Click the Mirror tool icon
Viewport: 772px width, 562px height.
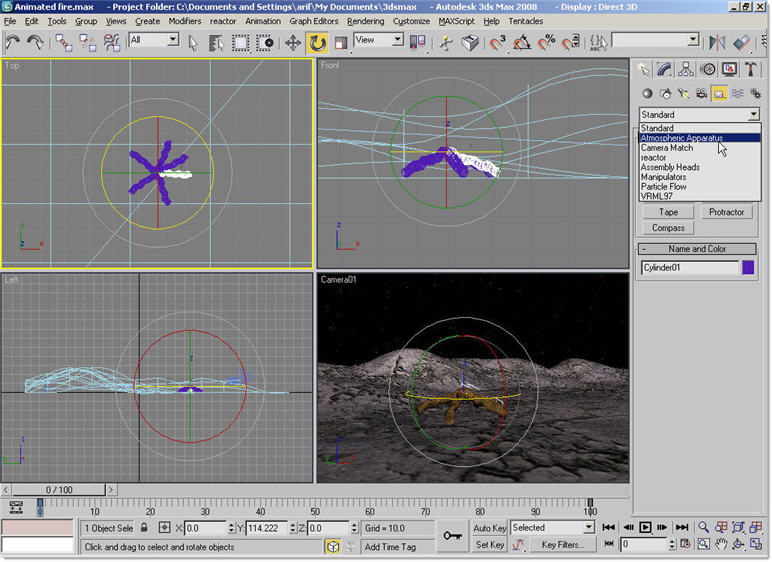click(717, 42)
